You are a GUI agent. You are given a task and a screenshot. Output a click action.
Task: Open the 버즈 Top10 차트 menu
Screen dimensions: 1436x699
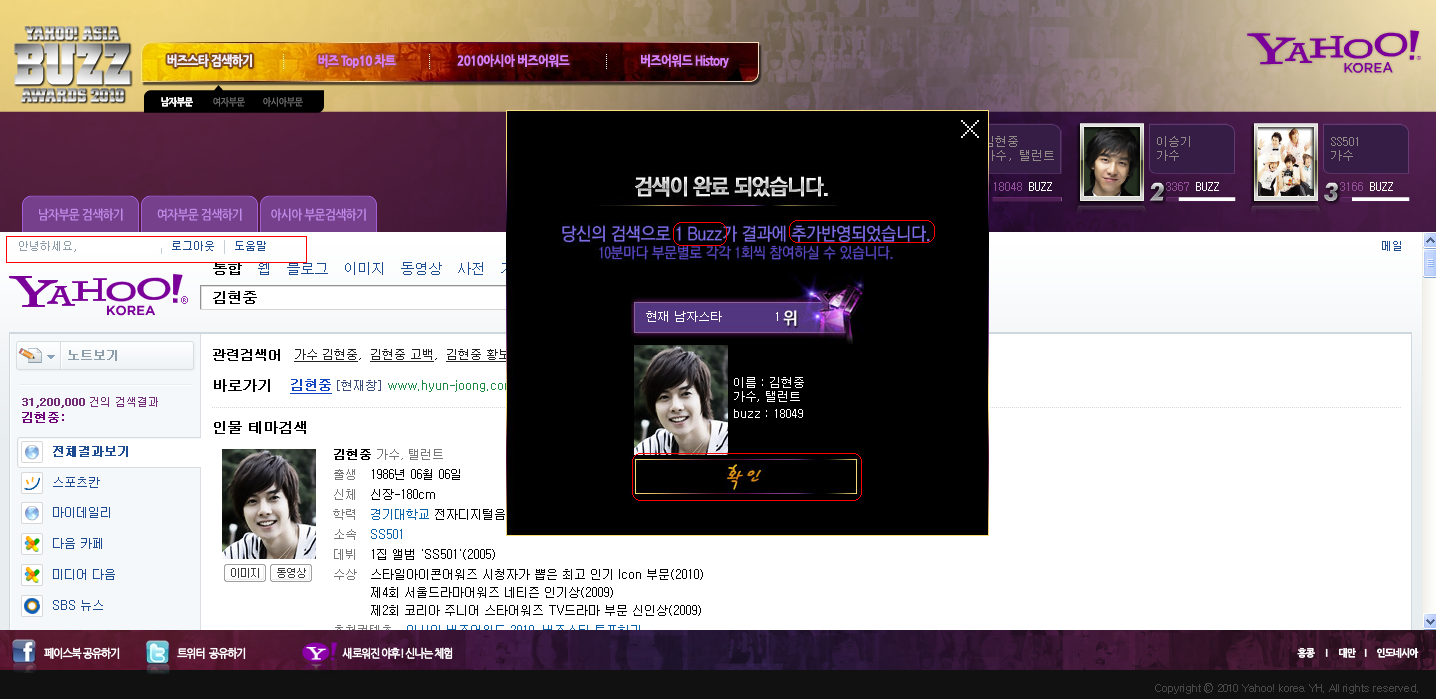(x=356, y=61)
